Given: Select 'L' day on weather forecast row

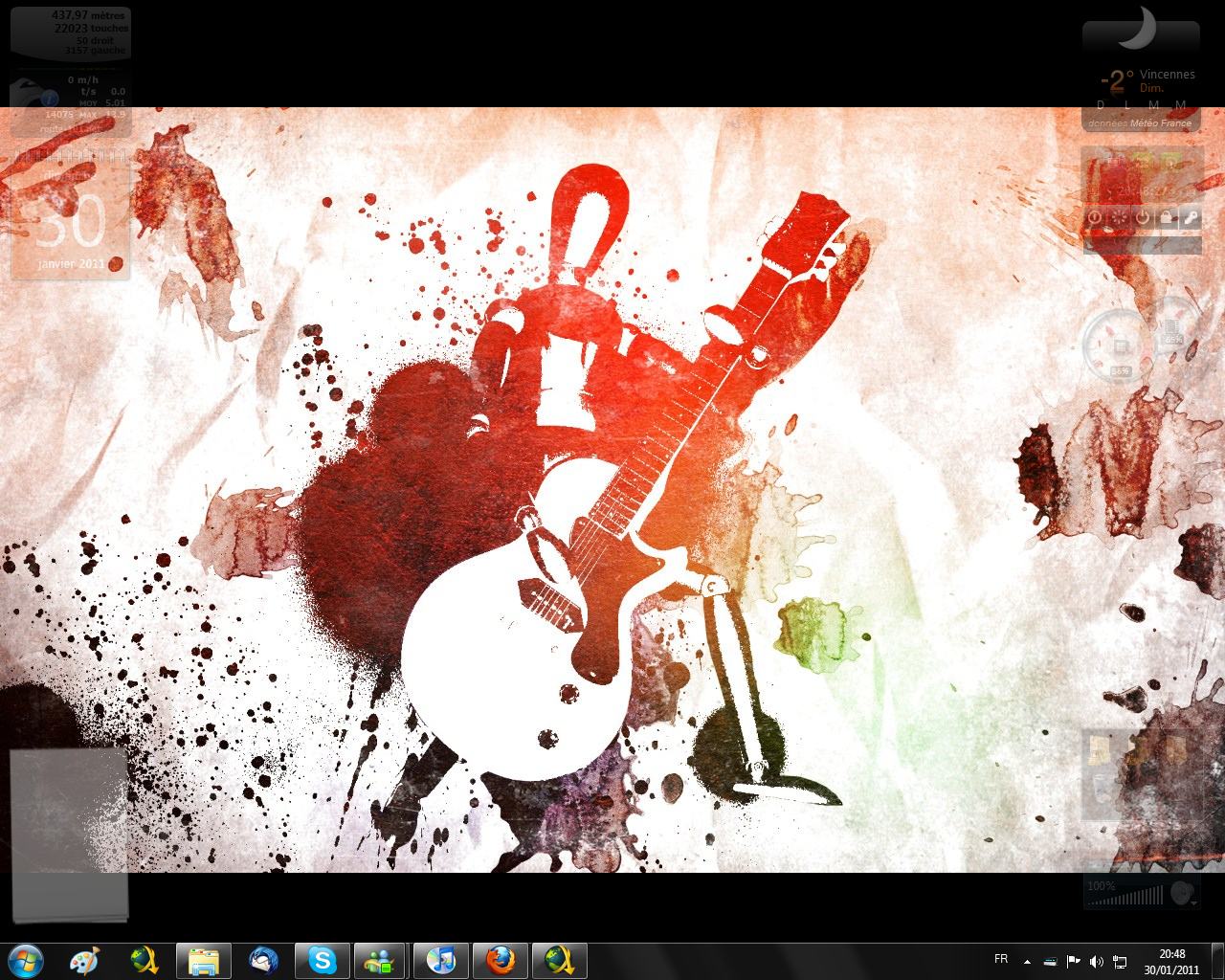Looking at the screenshot, I should pyautogui.click(x=1126, y=105).
